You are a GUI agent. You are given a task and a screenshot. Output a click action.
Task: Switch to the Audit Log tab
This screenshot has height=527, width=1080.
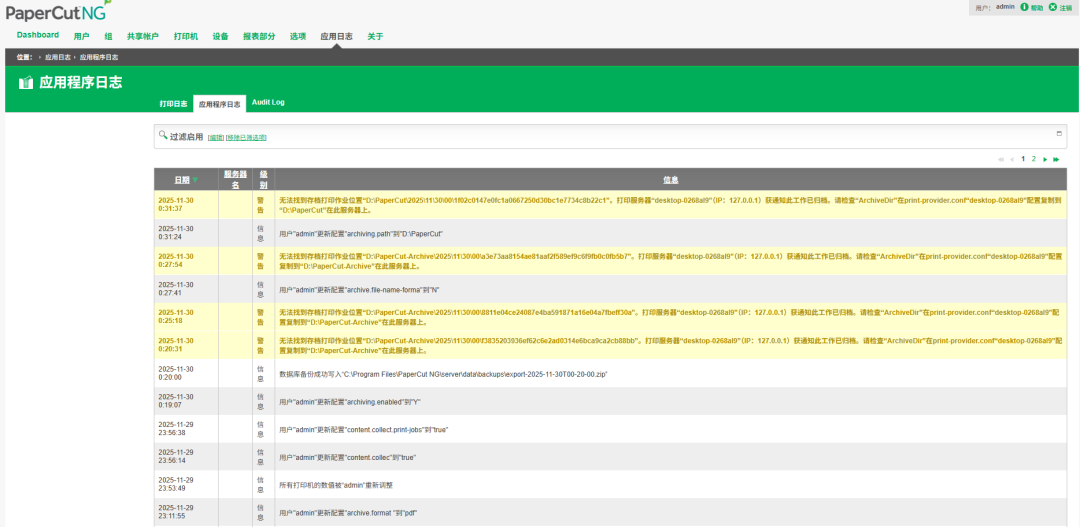[x=268, y=102]
